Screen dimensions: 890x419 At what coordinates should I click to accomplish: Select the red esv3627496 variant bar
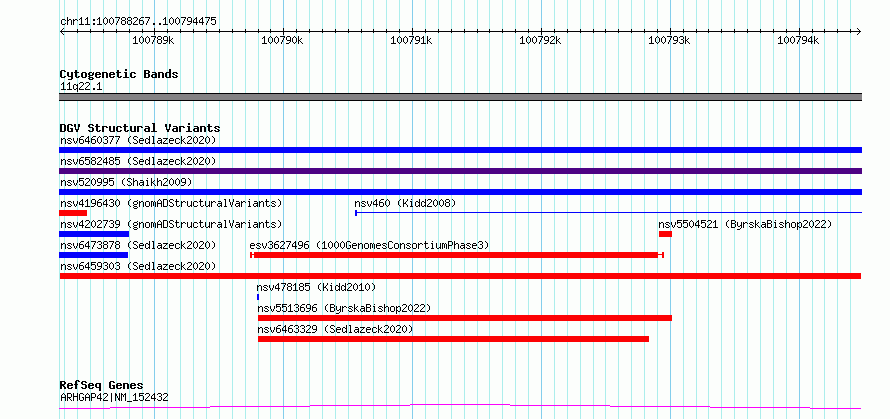457,255
